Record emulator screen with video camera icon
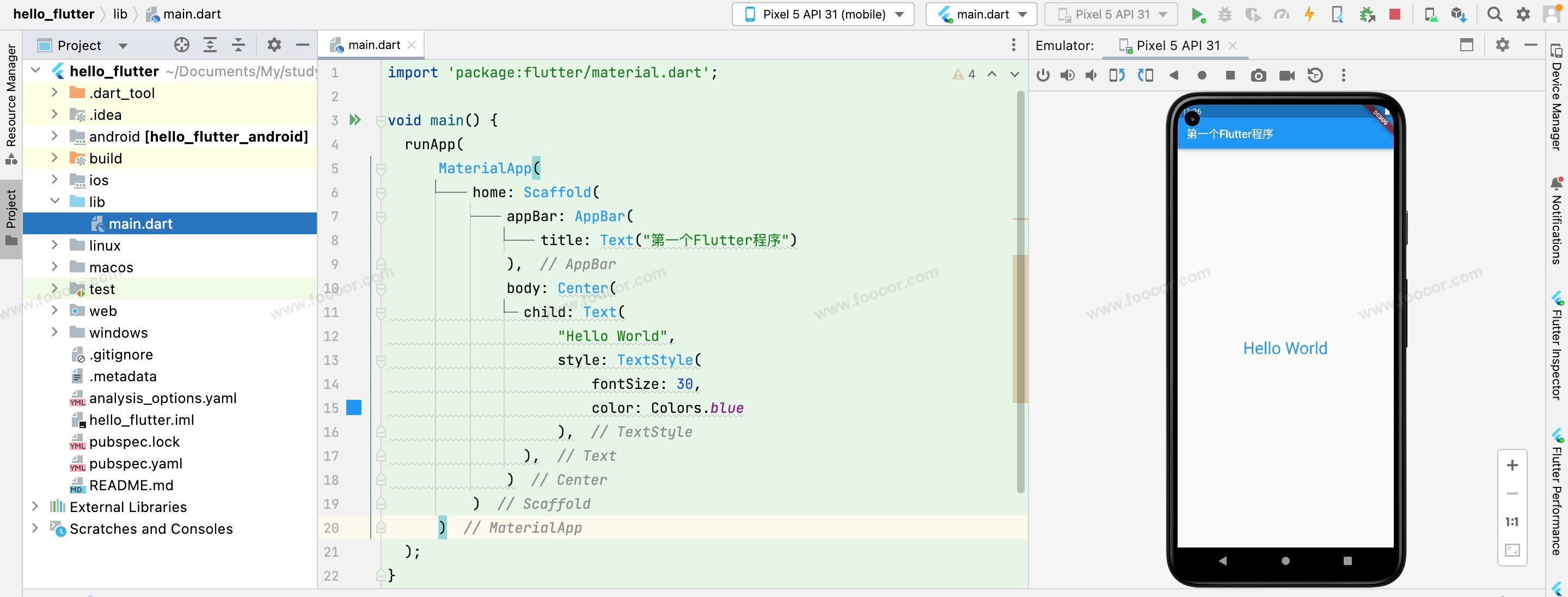The height and width of the screenshot is (597, 1568). pos(1287,76)
